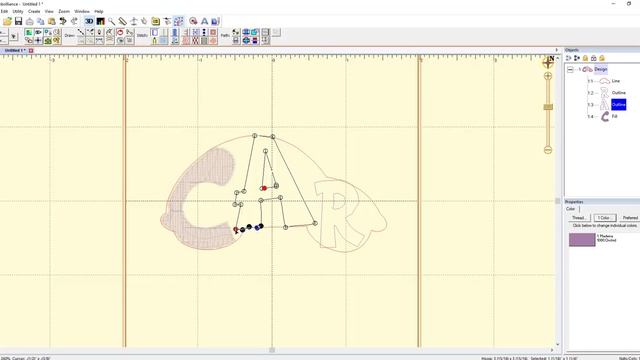Open file with the folder icon
Screen dimensions: 640x360
(7, 21)
